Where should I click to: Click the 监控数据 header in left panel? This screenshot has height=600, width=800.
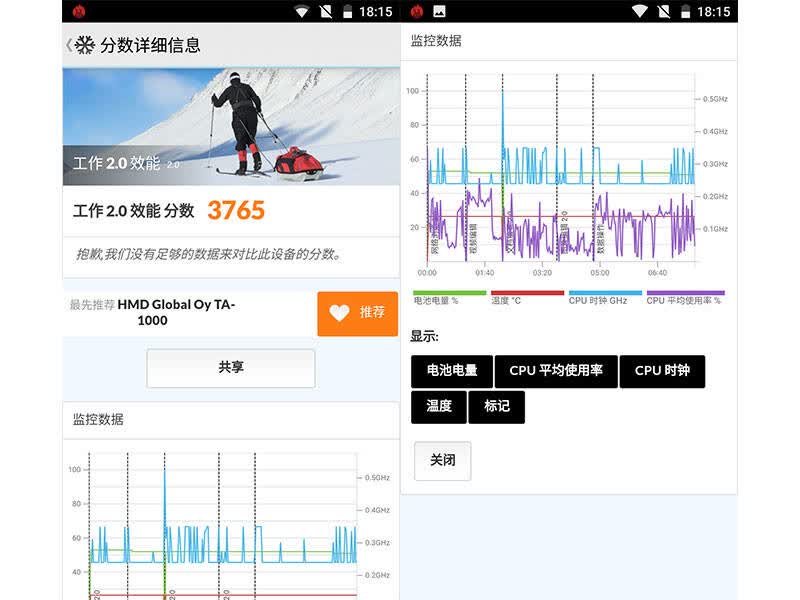click(98, 420)
